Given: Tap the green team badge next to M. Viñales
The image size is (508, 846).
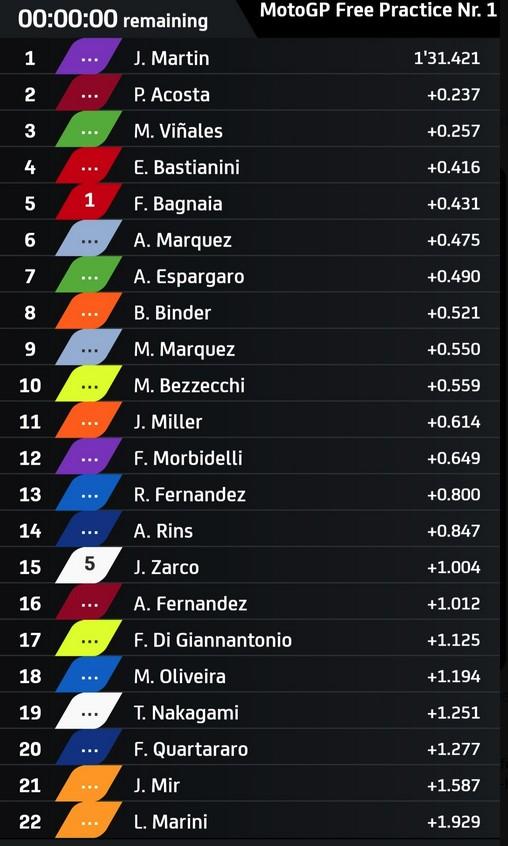Looking at the screenshot, I should (x=88, y=130).
